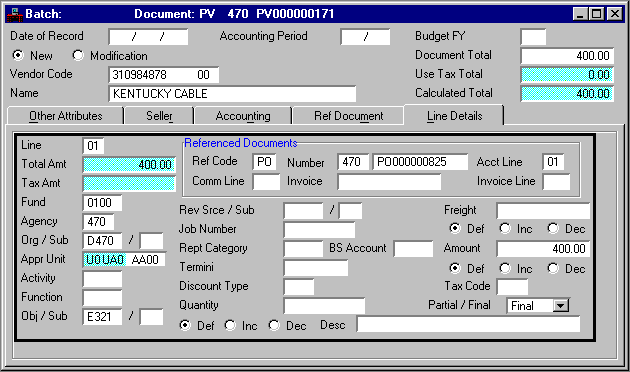Open the Partial / Final dropdown arrow
The width and height of the screenshot is (630, 372).
click(x=561, y=306)
